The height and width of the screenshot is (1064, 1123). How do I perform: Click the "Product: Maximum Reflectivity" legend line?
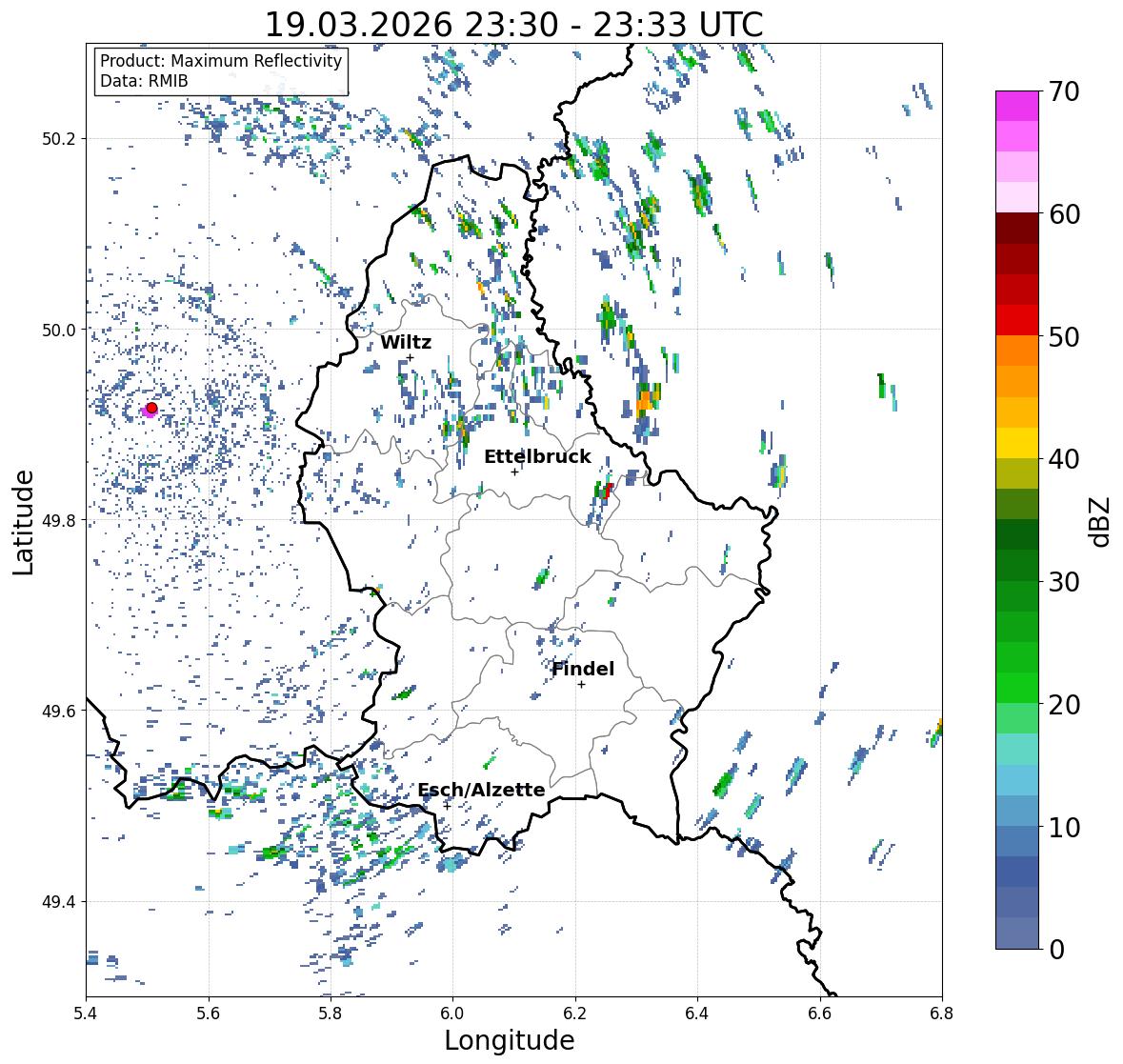[221, 61]
